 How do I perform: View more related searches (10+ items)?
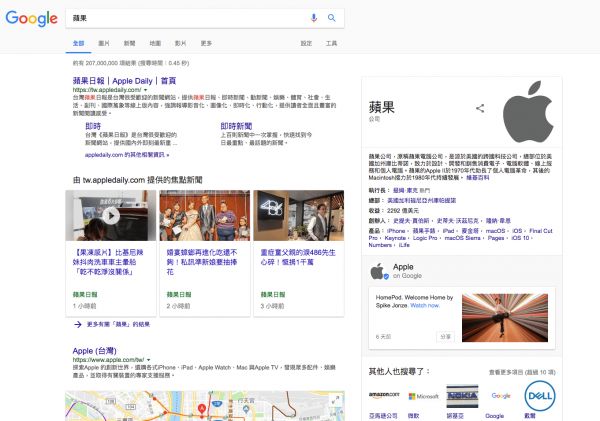point(522,372)
